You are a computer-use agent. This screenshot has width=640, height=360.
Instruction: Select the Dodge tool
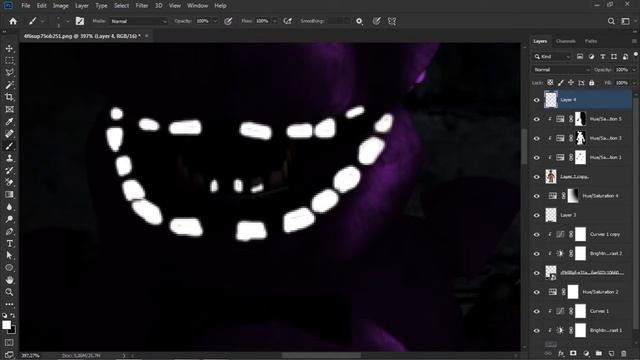point(9,219)
